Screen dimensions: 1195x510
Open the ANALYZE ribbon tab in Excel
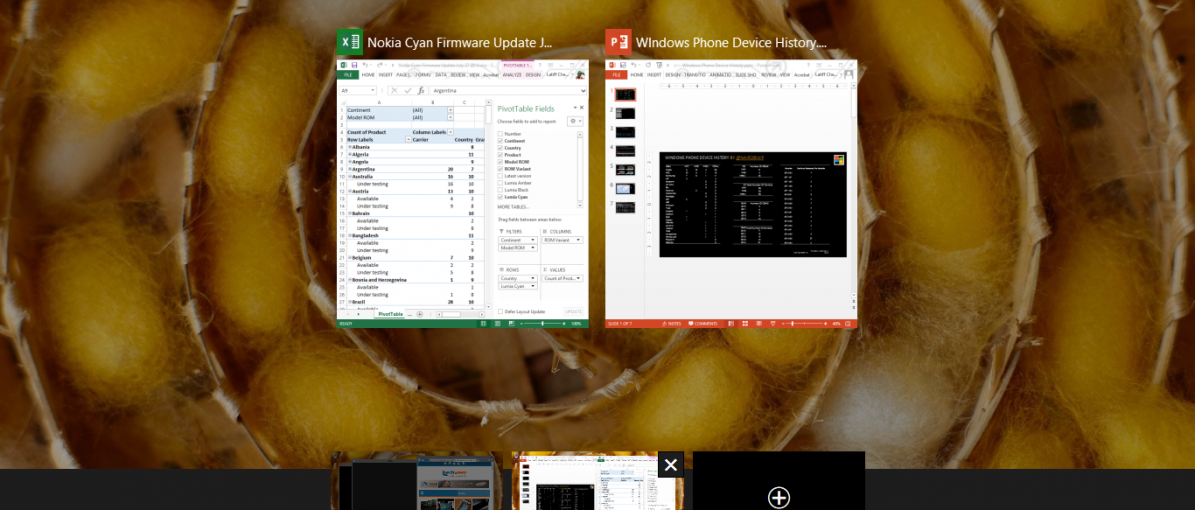click(512, 75)
